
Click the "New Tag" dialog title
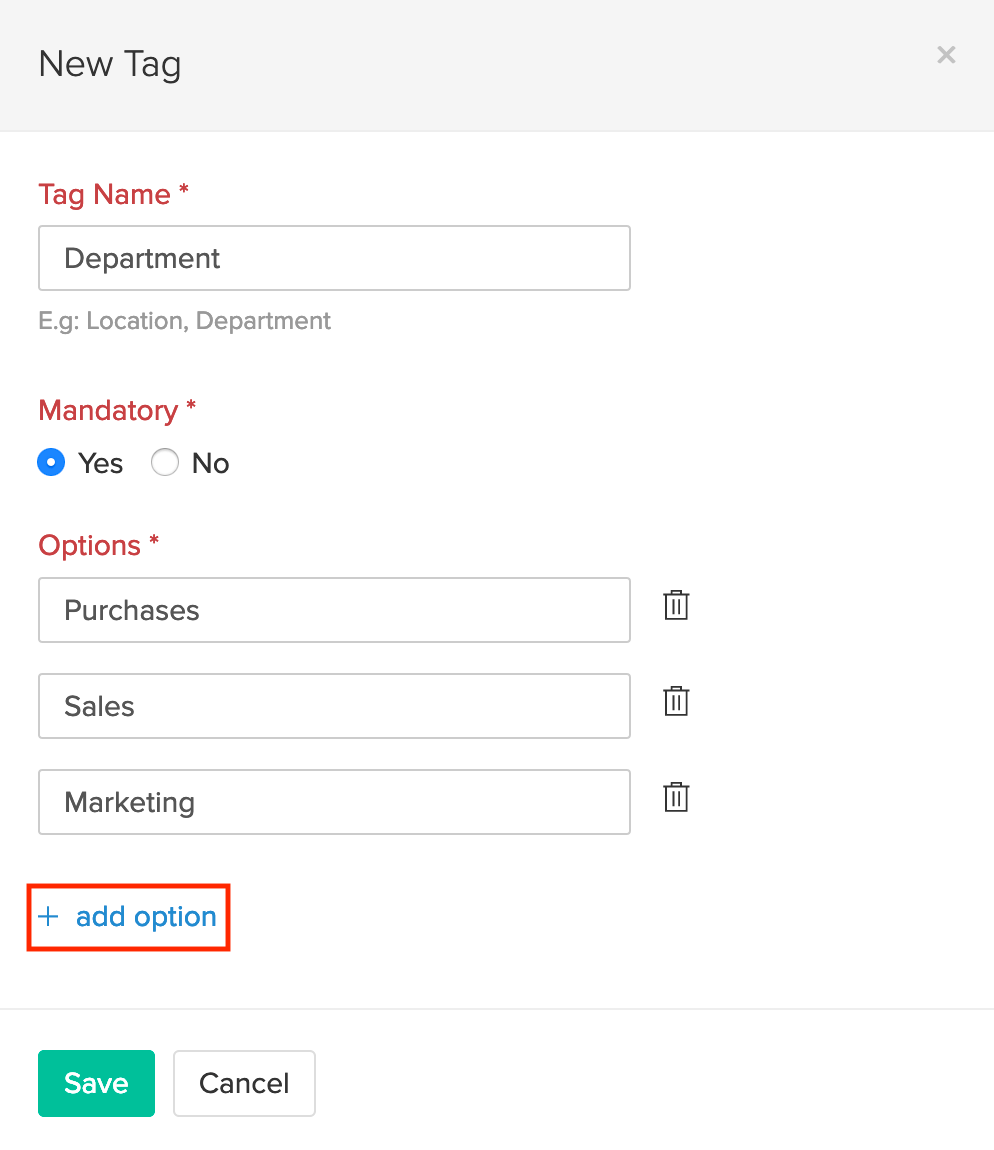point(110,64)
